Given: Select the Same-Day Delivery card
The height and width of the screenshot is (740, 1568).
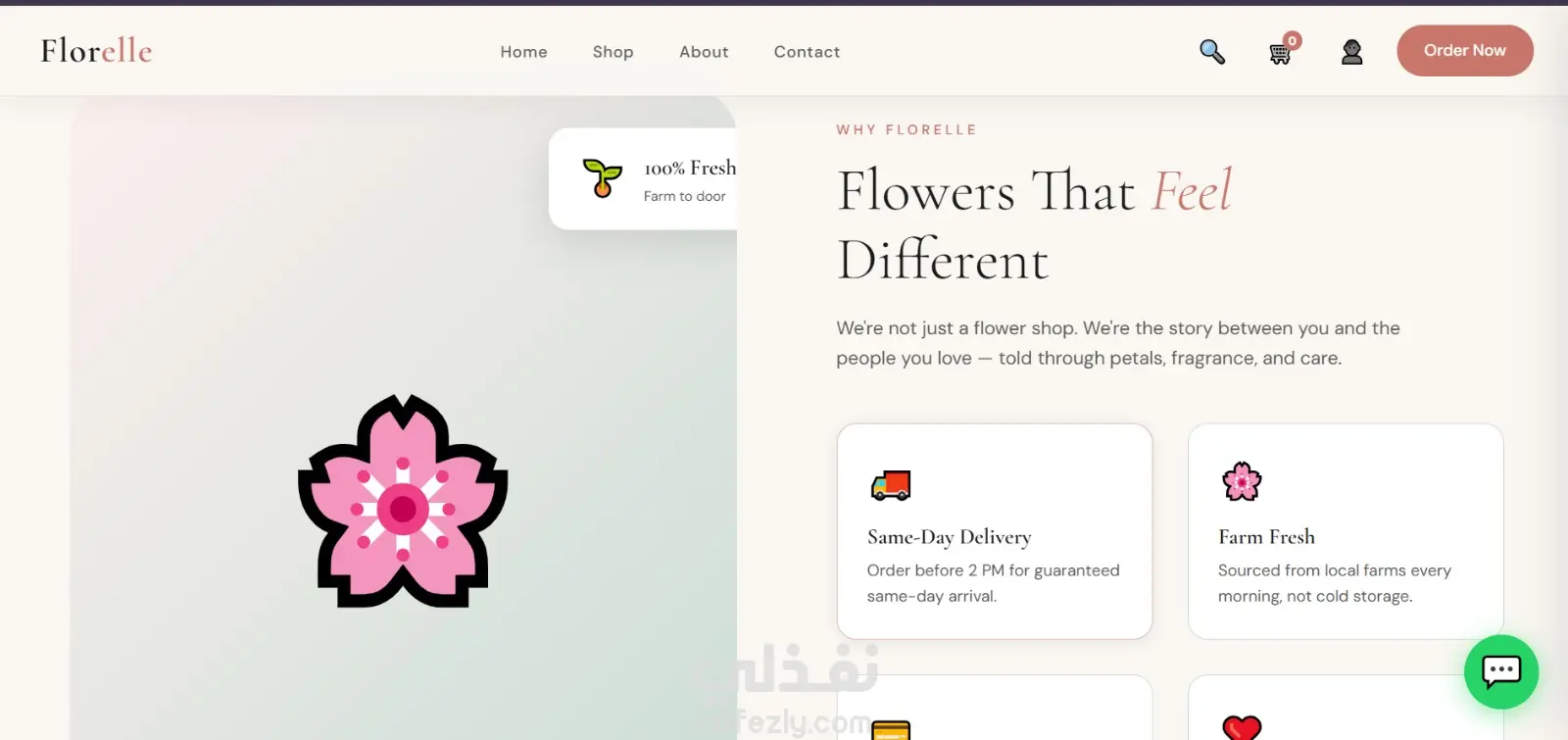Looking at the screenshot, I should pos(995,531).
